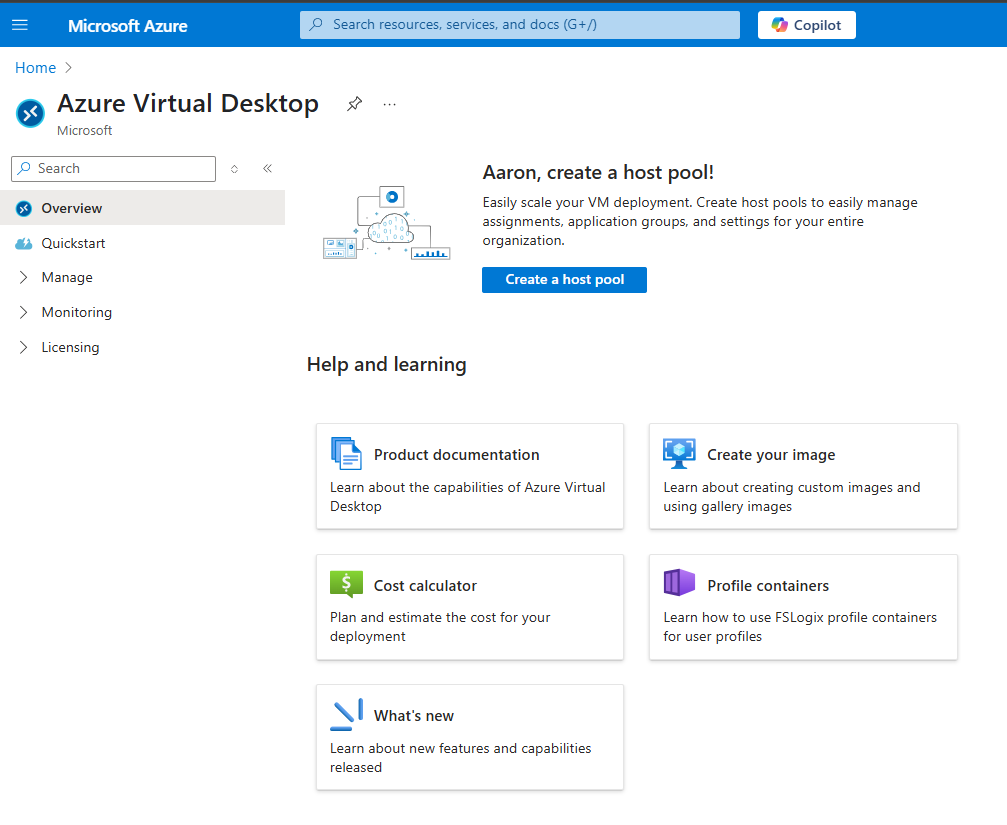The width and height of the screenshot is (1007, 825).
Task: Open the more options ellipsis menu
Action: coord(390,104)
